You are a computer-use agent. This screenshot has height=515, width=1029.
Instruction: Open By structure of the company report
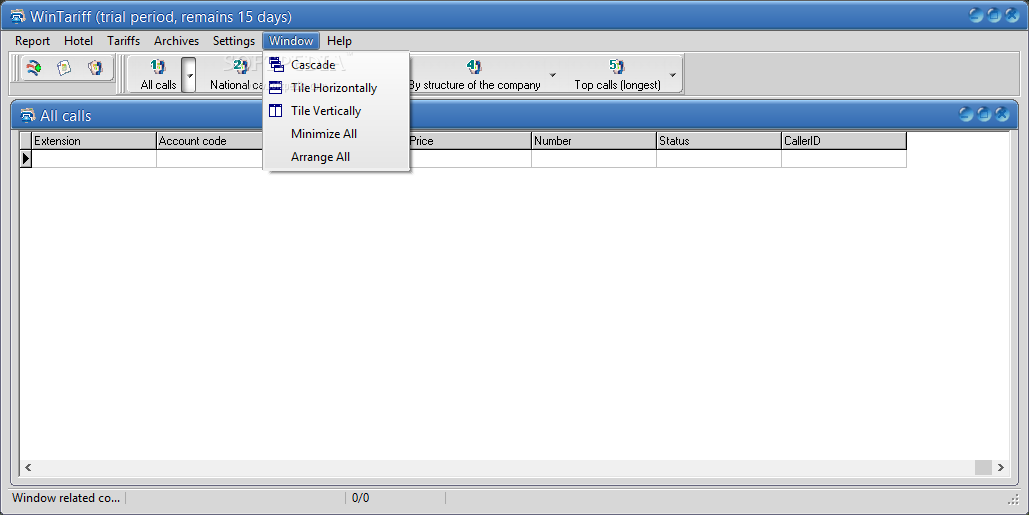(474, 75)
